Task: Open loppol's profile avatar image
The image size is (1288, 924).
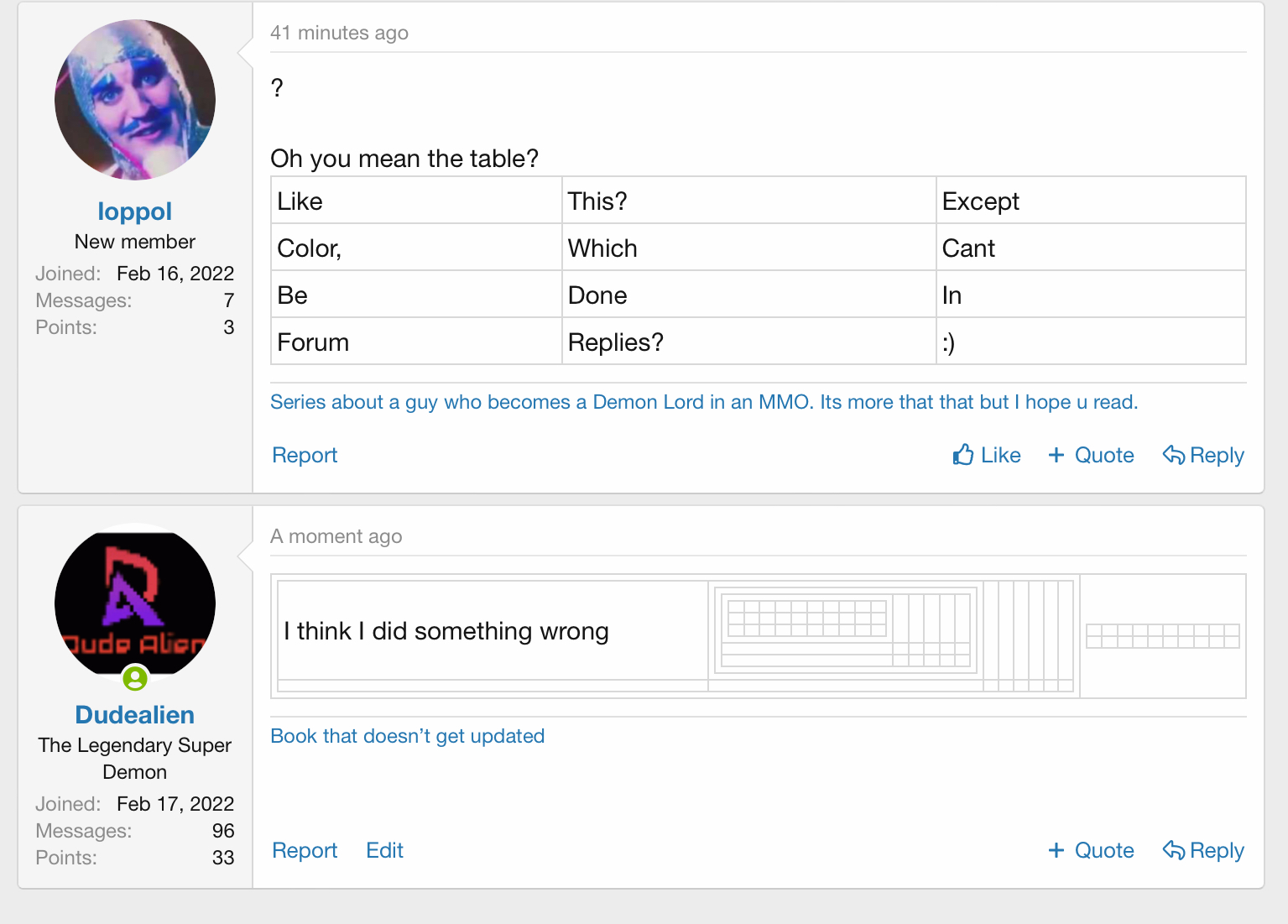Action: [135, 100]
